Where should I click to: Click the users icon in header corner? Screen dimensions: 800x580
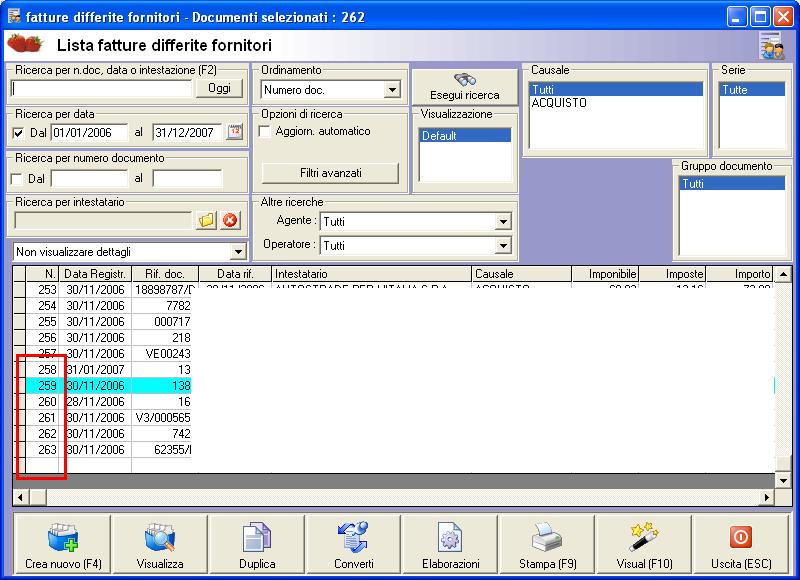[x=771, y=46]
